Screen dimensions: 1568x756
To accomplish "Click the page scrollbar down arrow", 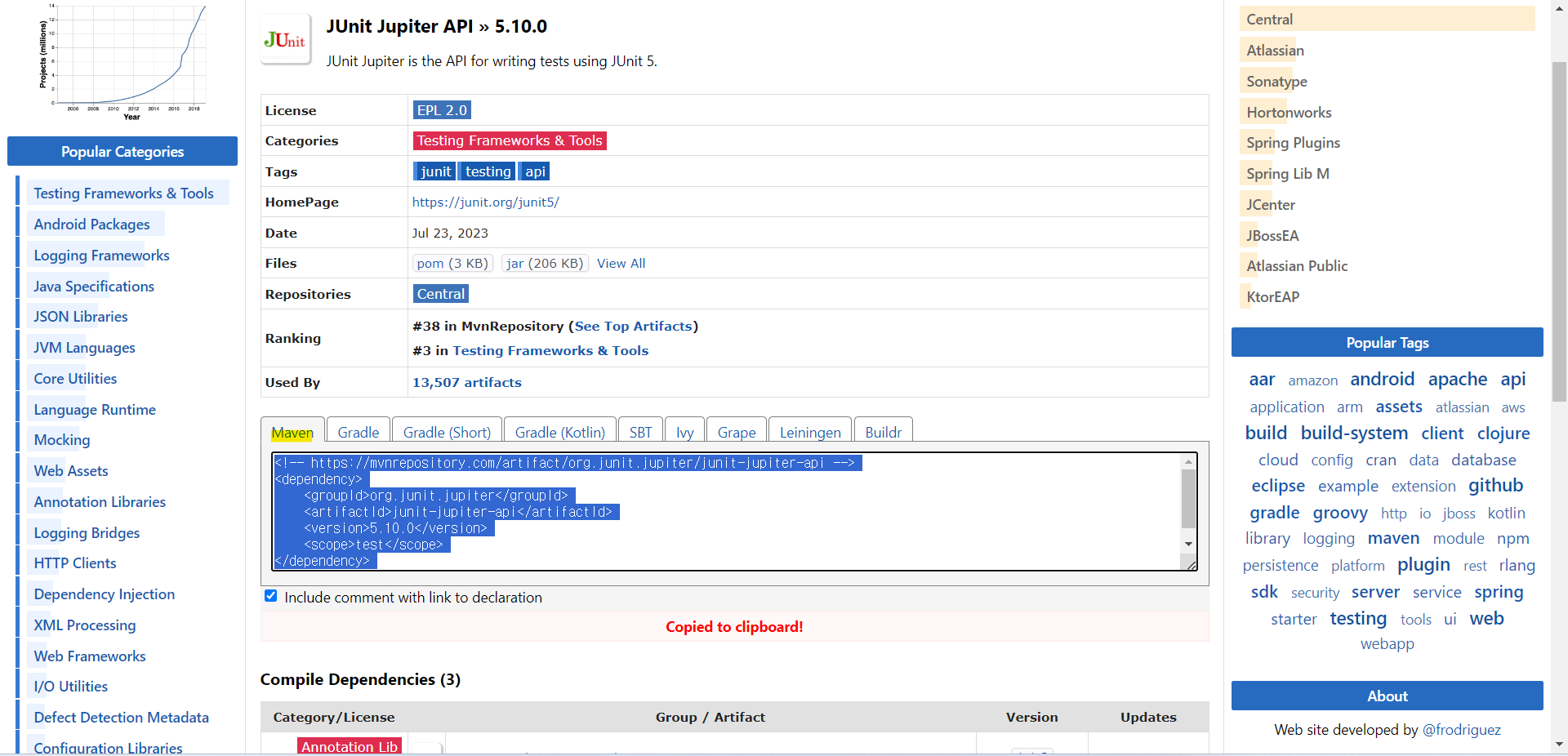I will (1560, 744).
